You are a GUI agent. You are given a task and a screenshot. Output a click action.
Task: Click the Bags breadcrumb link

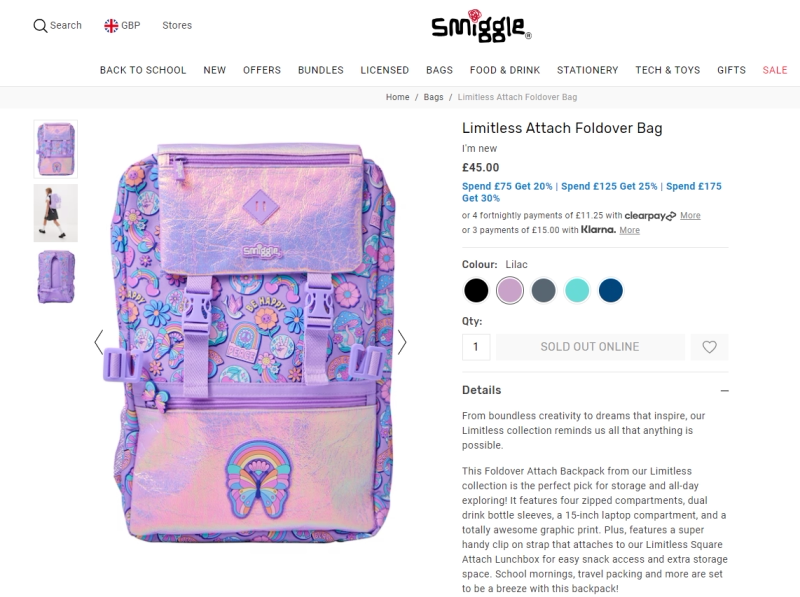click(433, 97)
